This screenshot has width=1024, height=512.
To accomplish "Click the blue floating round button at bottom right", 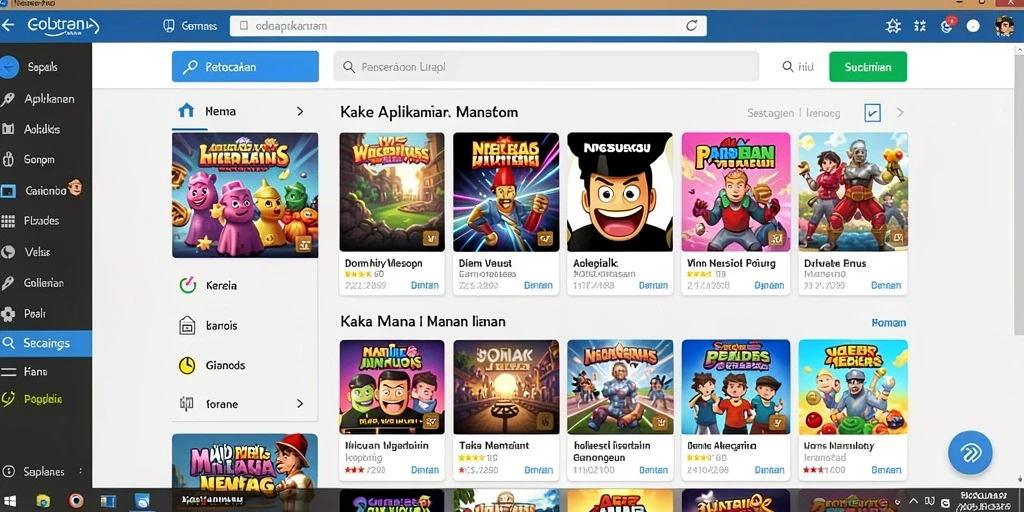I will pos(970,452).
